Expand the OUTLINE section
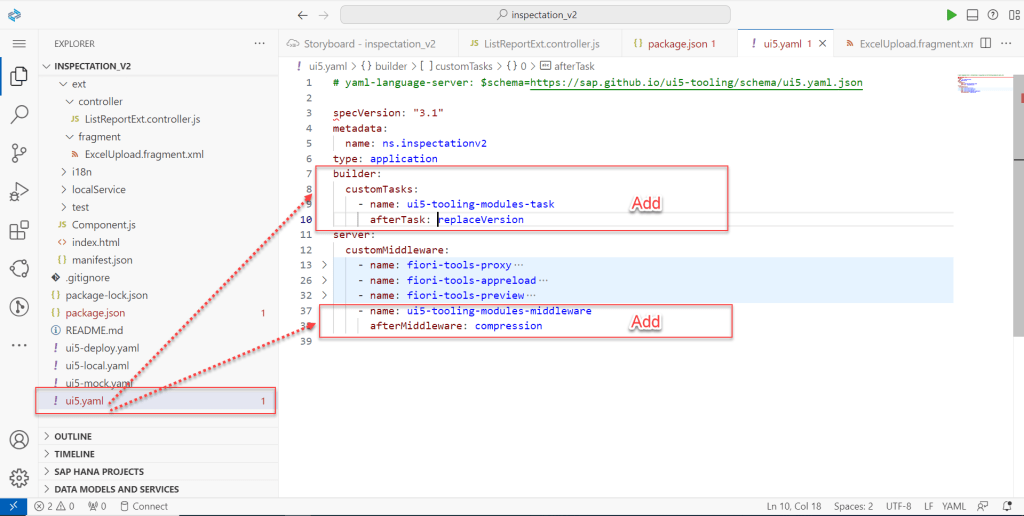 73,436
